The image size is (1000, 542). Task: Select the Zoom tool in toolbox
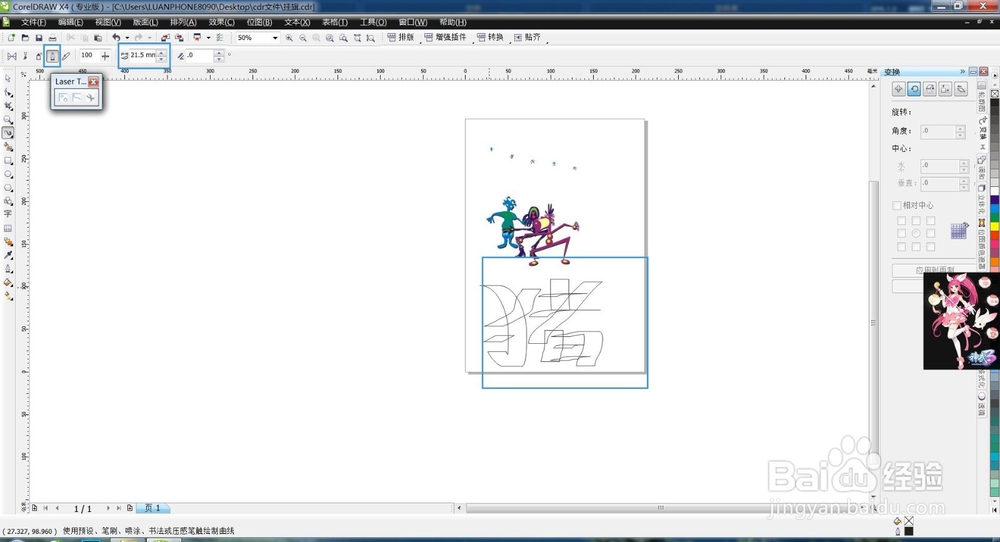click(x=8, y=119)
